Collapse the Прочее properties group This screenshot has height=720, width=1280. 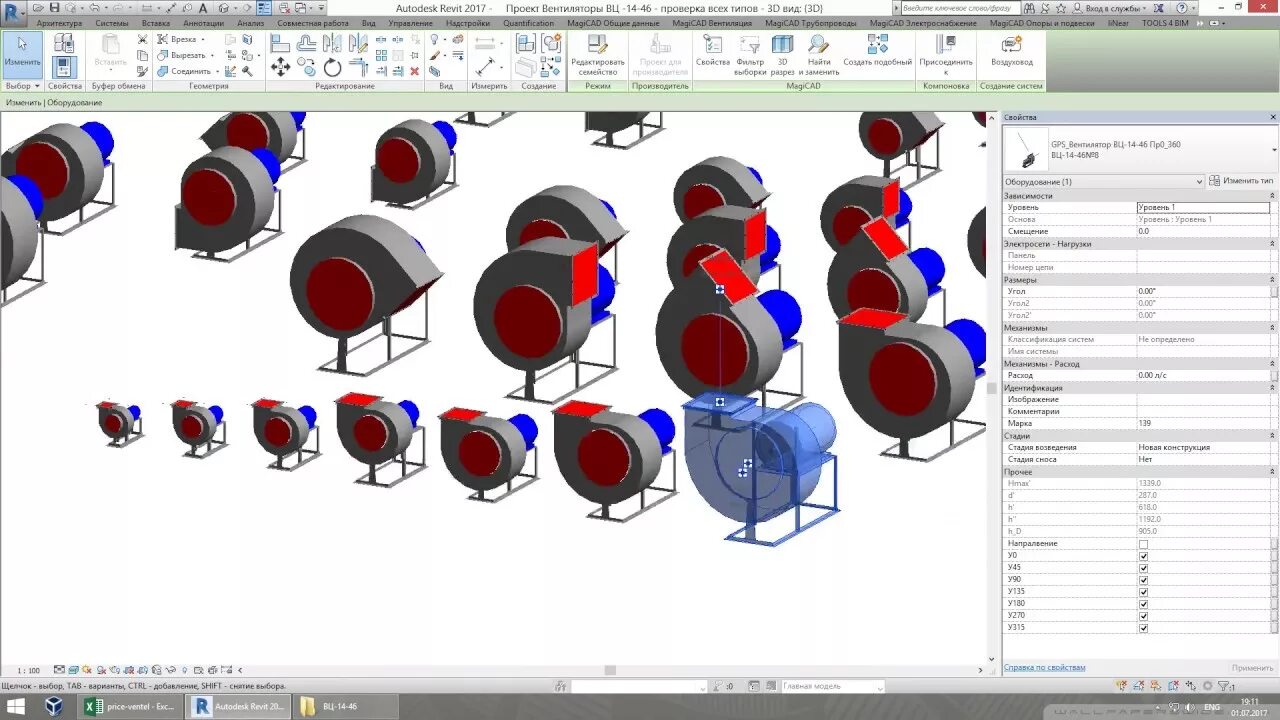[x=1272, y=472]
